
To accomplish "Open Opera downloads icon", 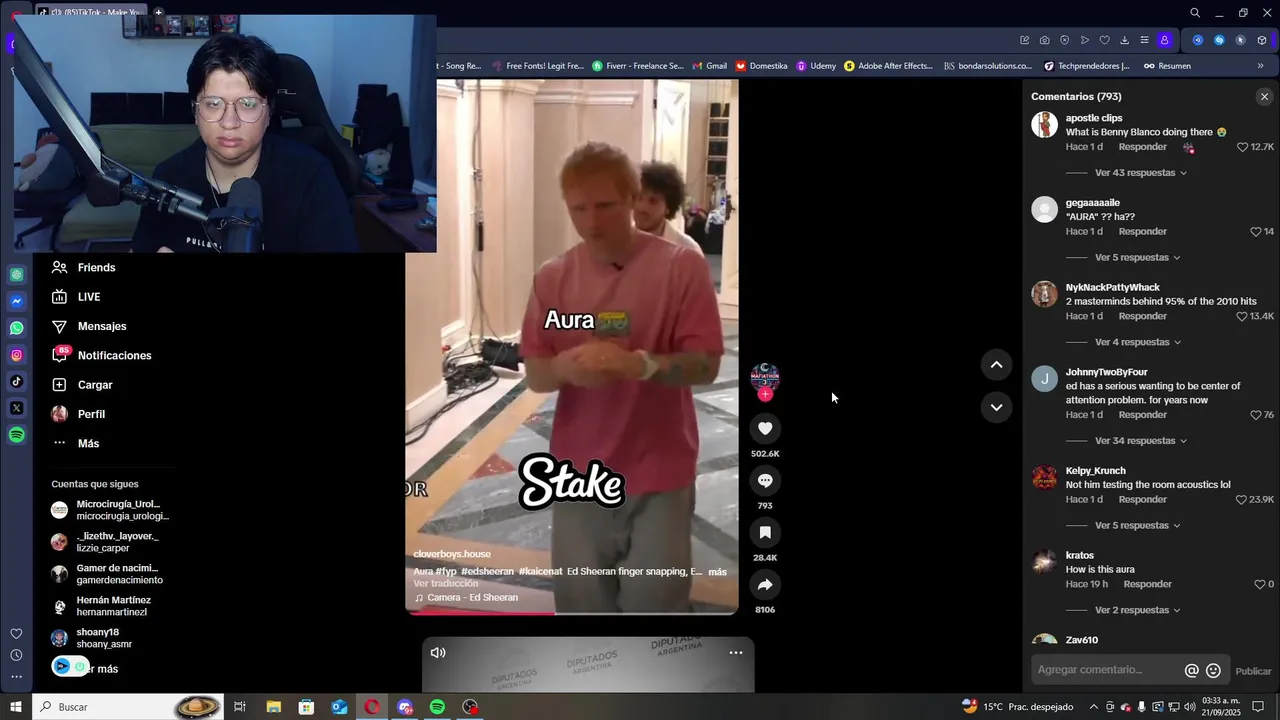I will click(x=1124, y=40).
